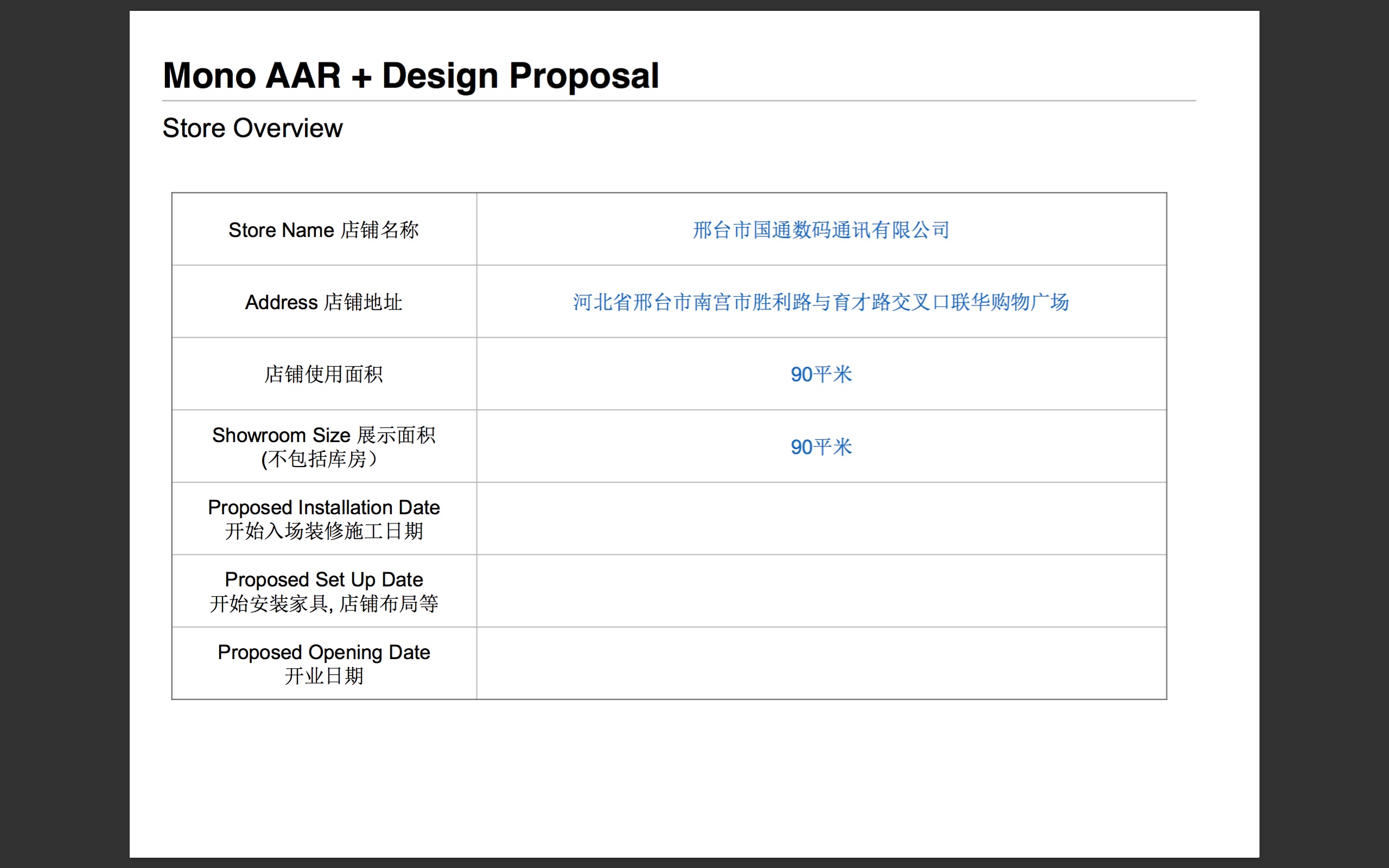The image size is (1389, 868).
Task: Click 90平米 in the 店铺使用面积 row
Action: click(x=821, y=374)
